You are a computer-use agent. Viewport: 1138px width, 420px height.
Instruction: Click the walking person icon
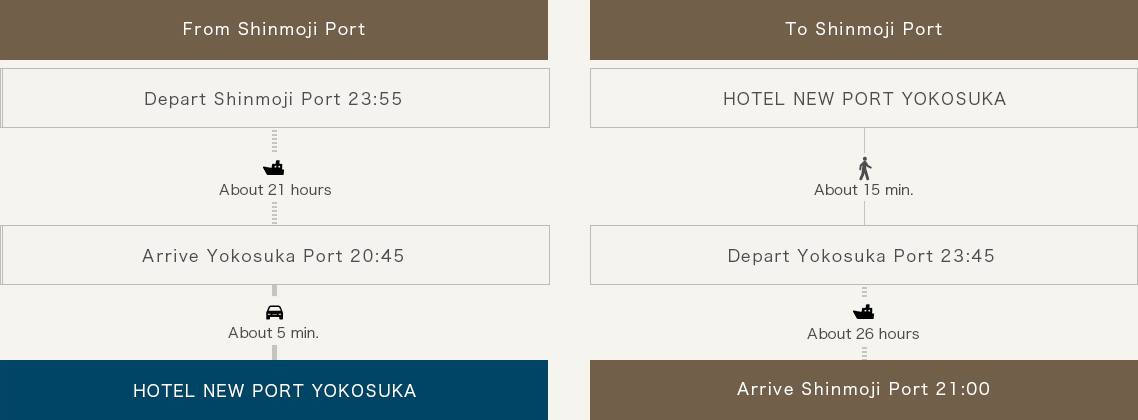coord(864,168)
